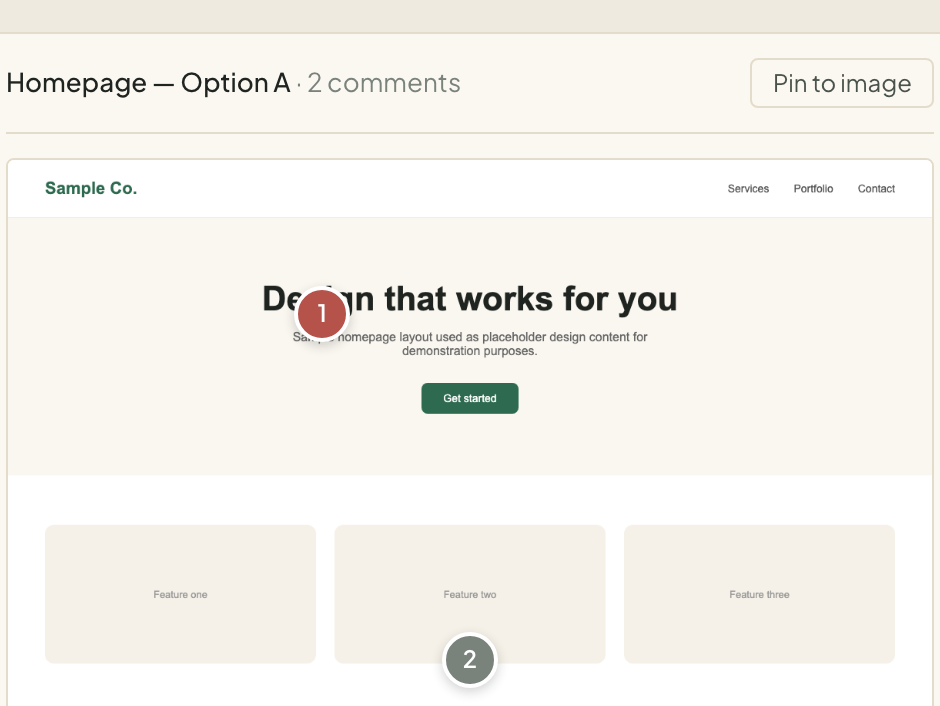Select the Feature two card
Image resolution: width=940 pixels, height=706 pixels.
pyautogui.click(x=470, y=594)
